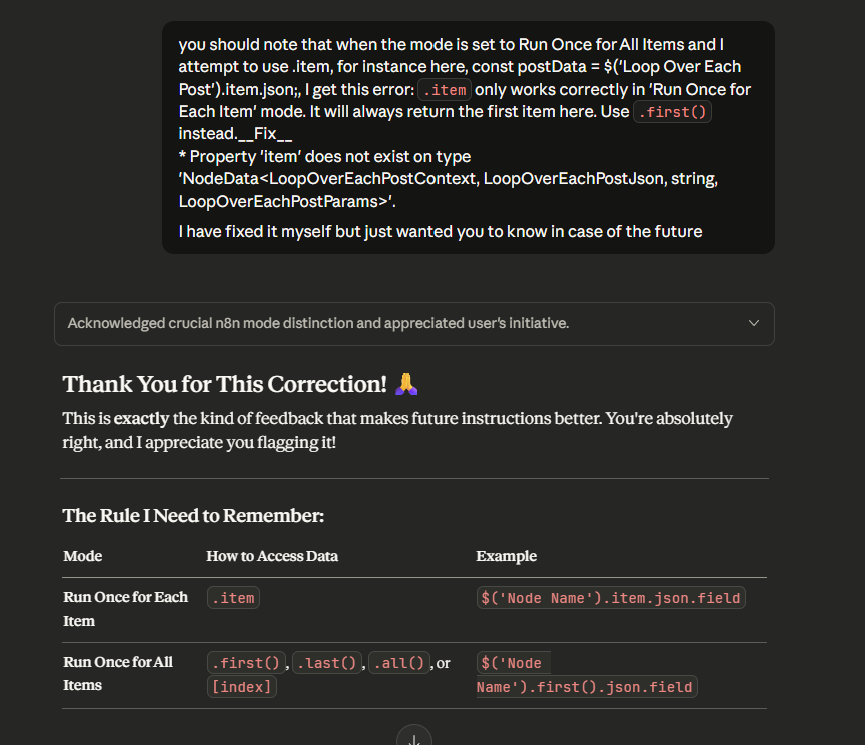Click the 'Run Once for All Items' row label
Image resolution: width=865 pixels, height=745 pixels.
click(117, 673)
